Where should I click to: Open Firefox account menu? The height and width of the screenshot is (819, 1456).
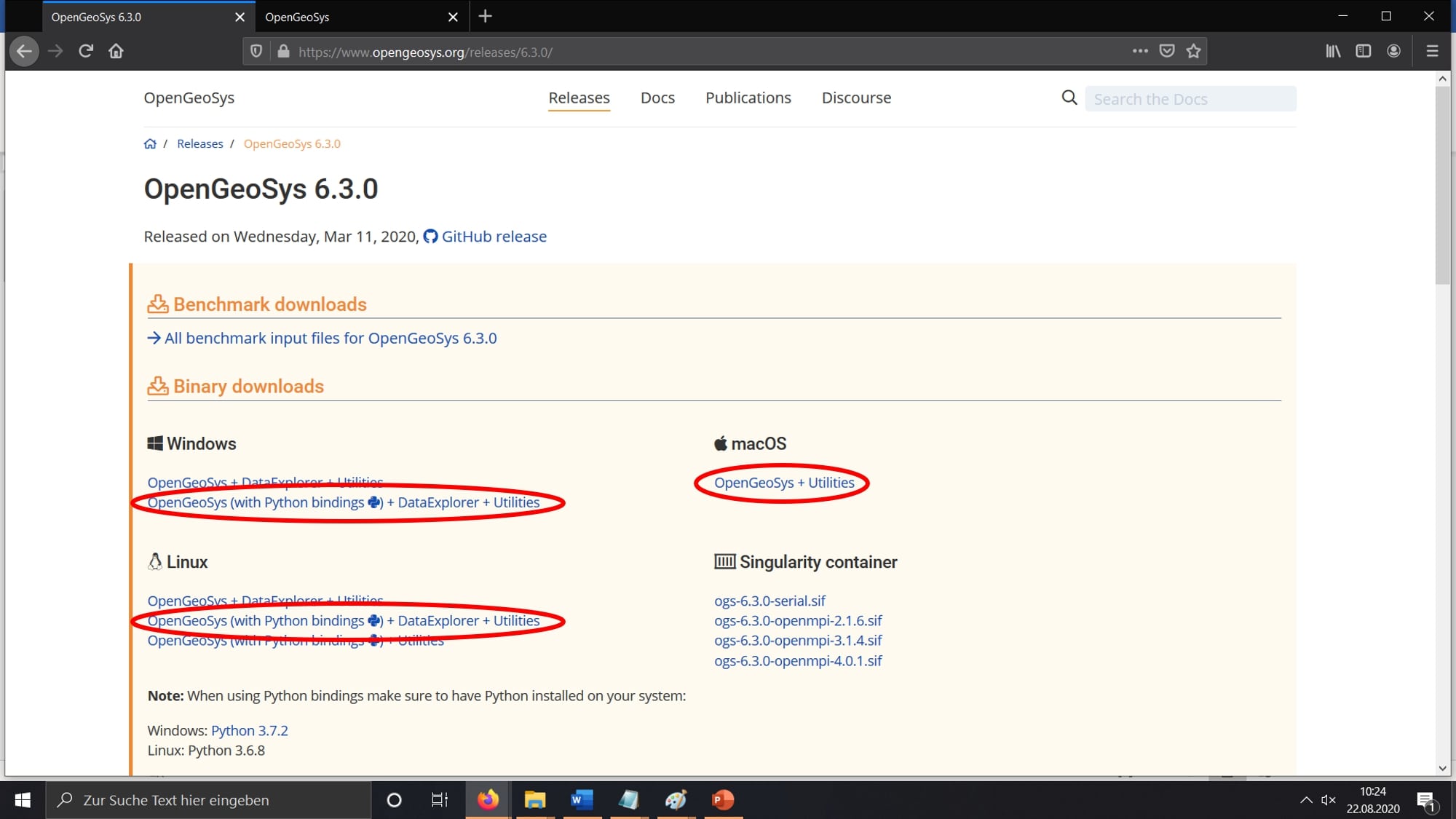pyautogui.click(x=1393, y=51)
